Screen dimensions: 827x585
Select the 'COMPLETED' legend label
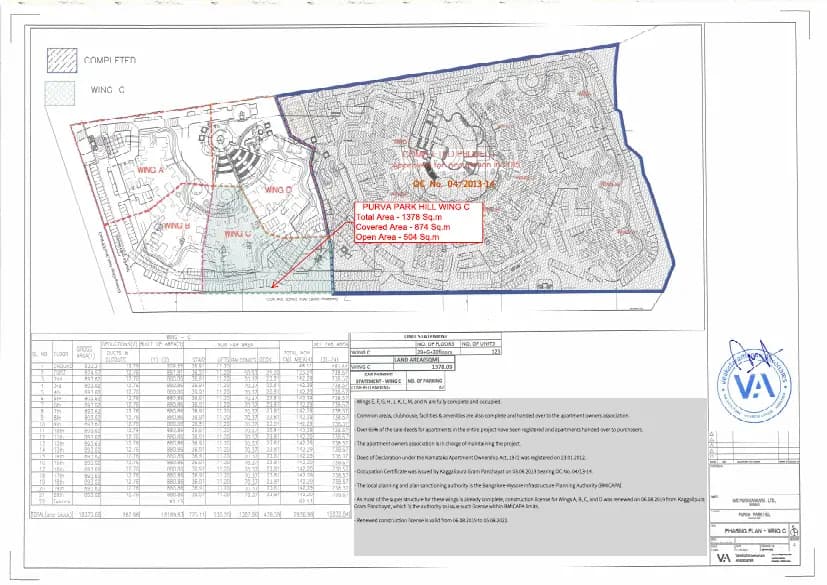110,60
